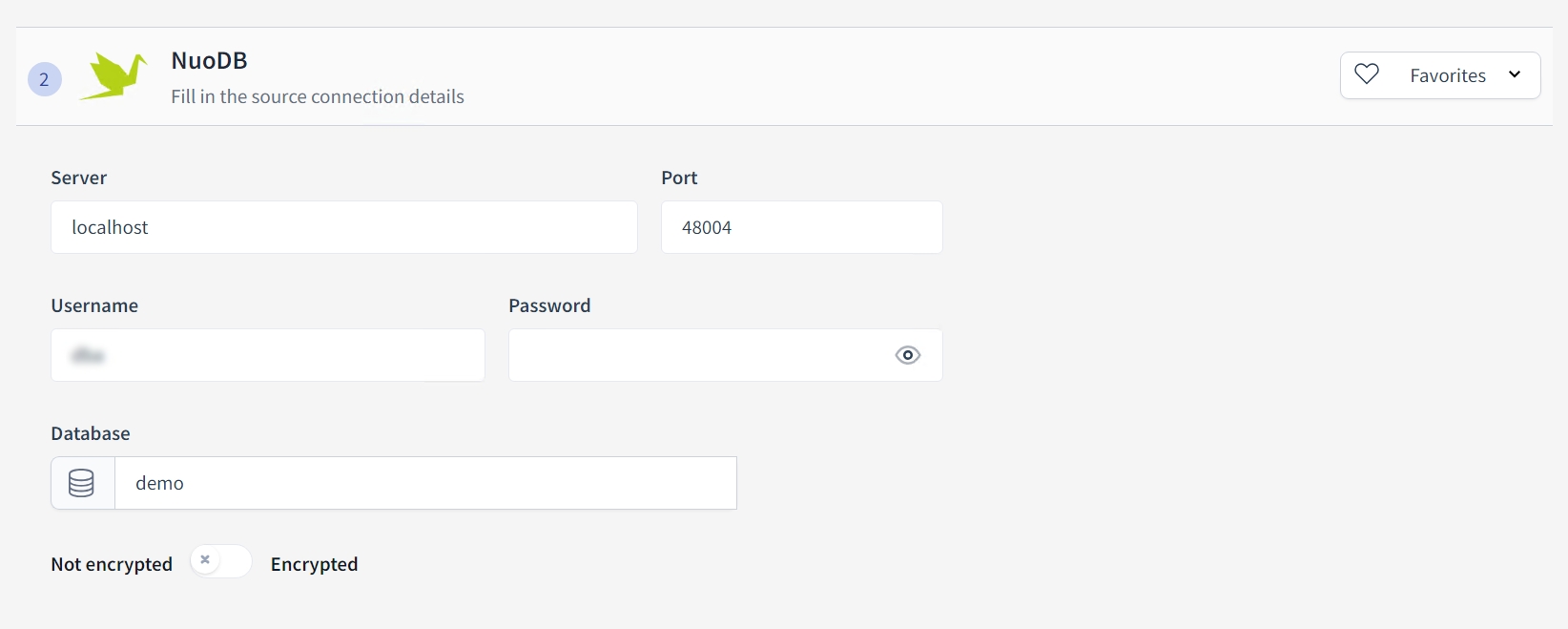Open the Favorites menu by its label
The width and height of the screenshot is (1568, 629).
pos(1447,75)
